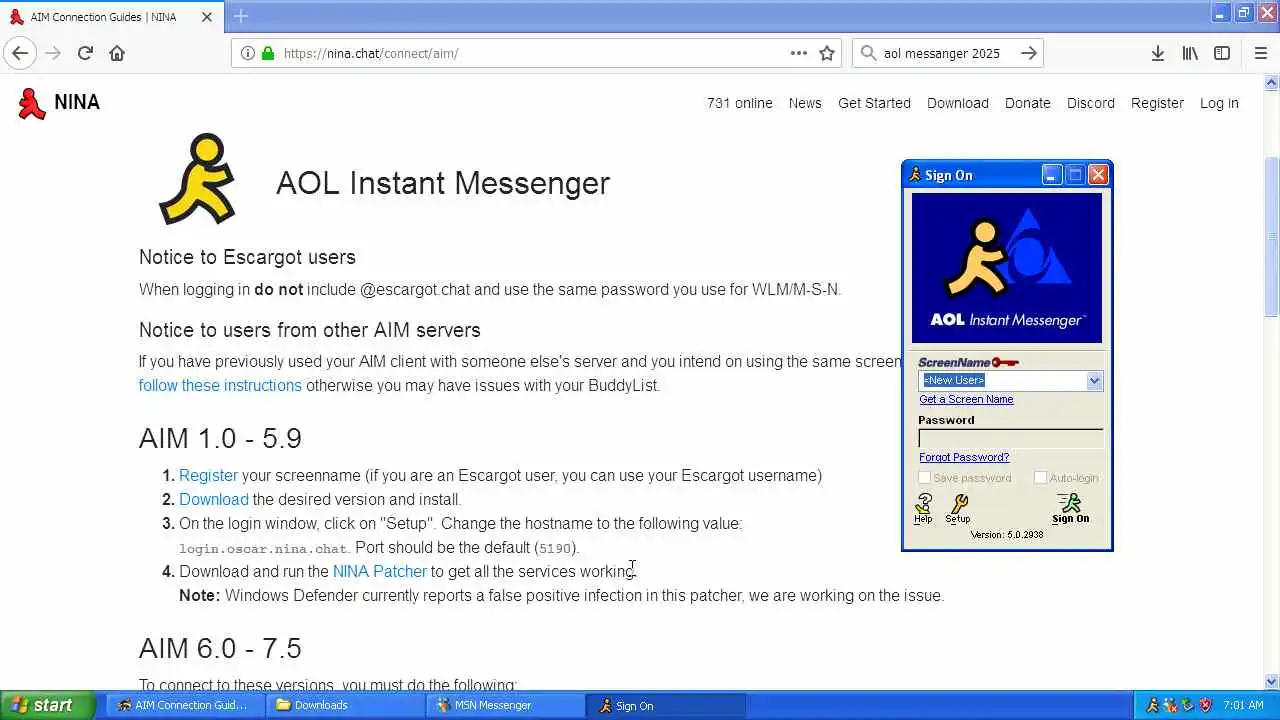Open a new tab with plus button
1280x720 pixels.
click(x=241, y=16)
